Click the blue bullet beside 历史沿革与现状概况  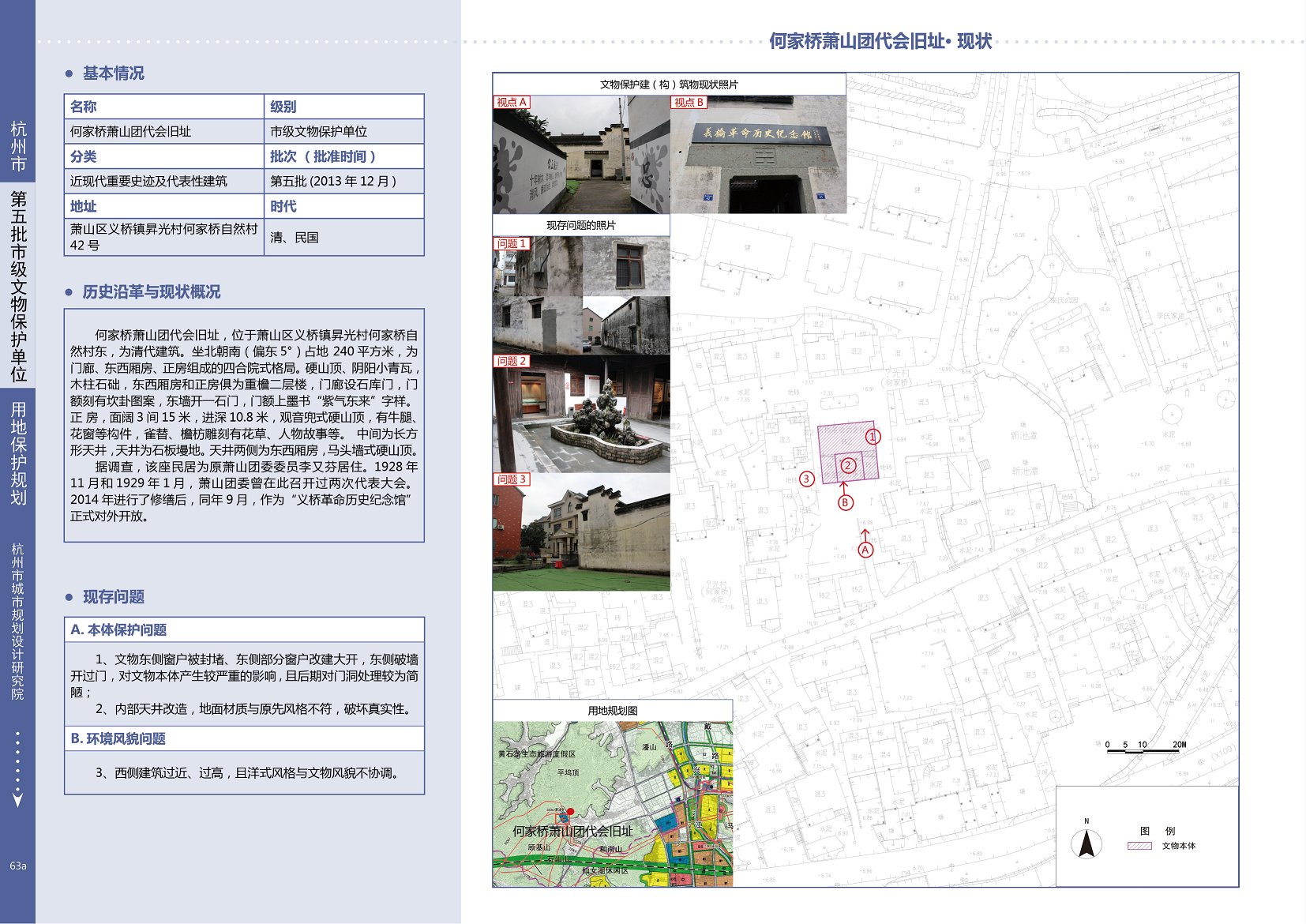69,292
